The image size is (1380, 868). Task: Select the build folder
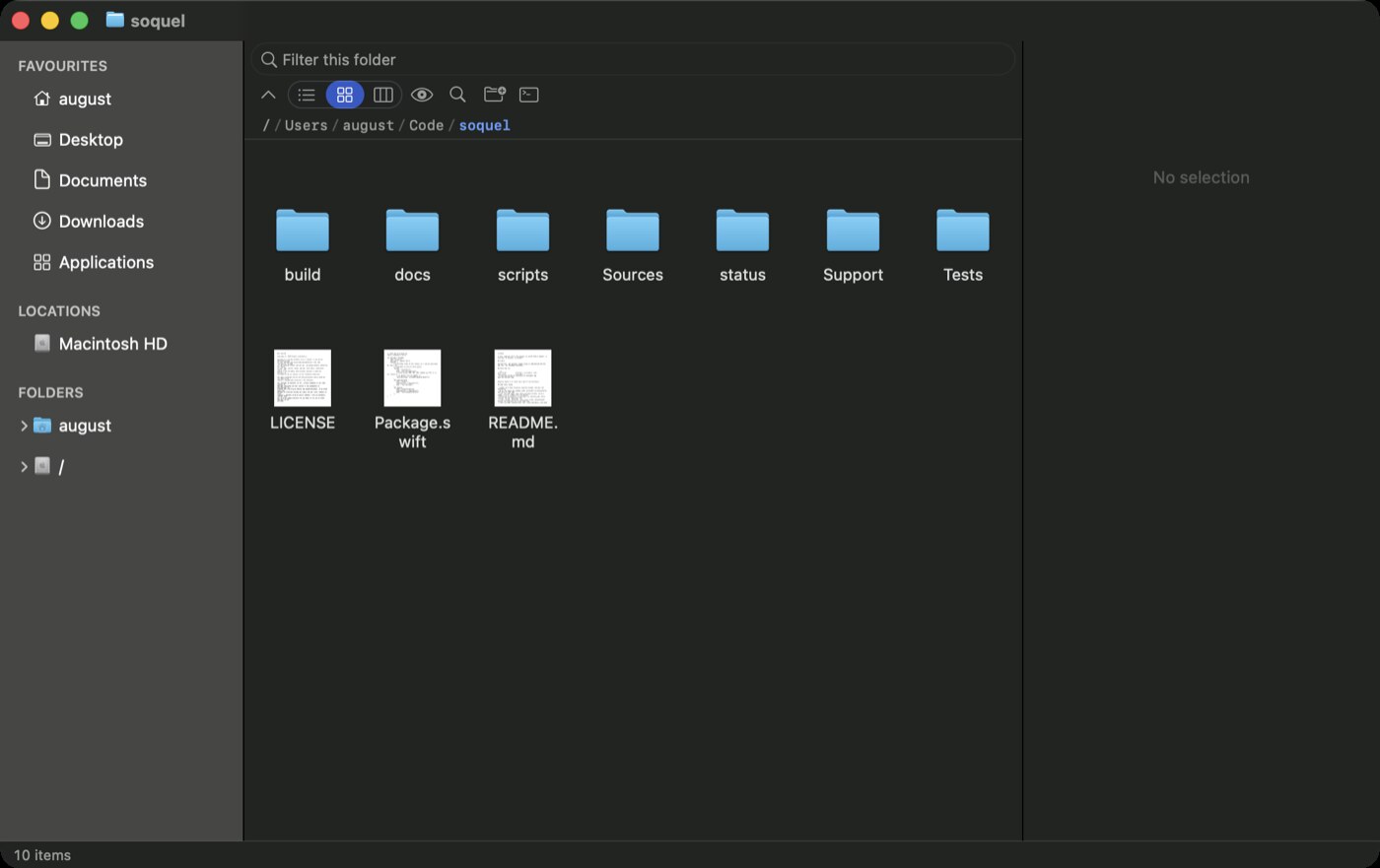pyautogui.click(x=303, y=245)
